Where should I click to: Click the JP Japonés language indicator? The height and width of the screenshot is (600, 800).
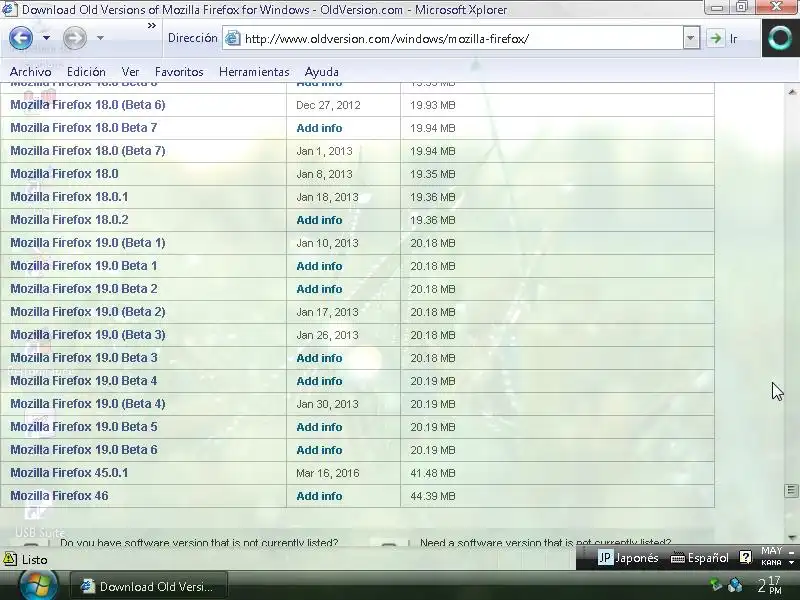point(628,558)
